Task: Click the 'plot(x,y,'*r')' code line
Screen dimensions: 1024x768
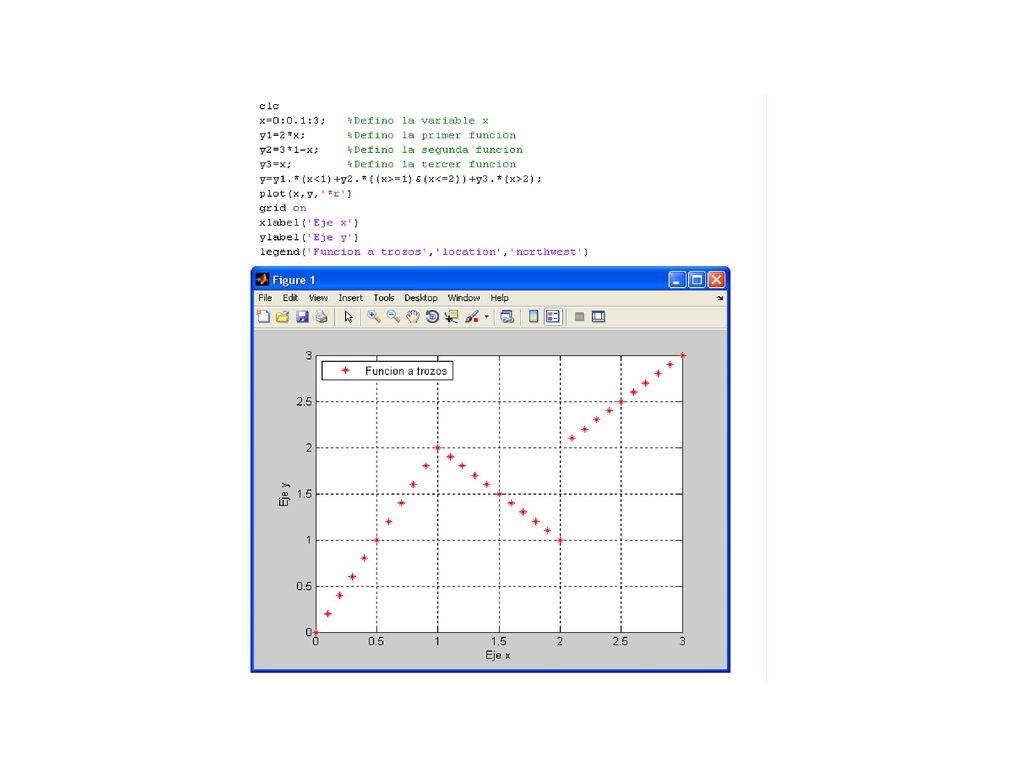Action: click(305, 193)
